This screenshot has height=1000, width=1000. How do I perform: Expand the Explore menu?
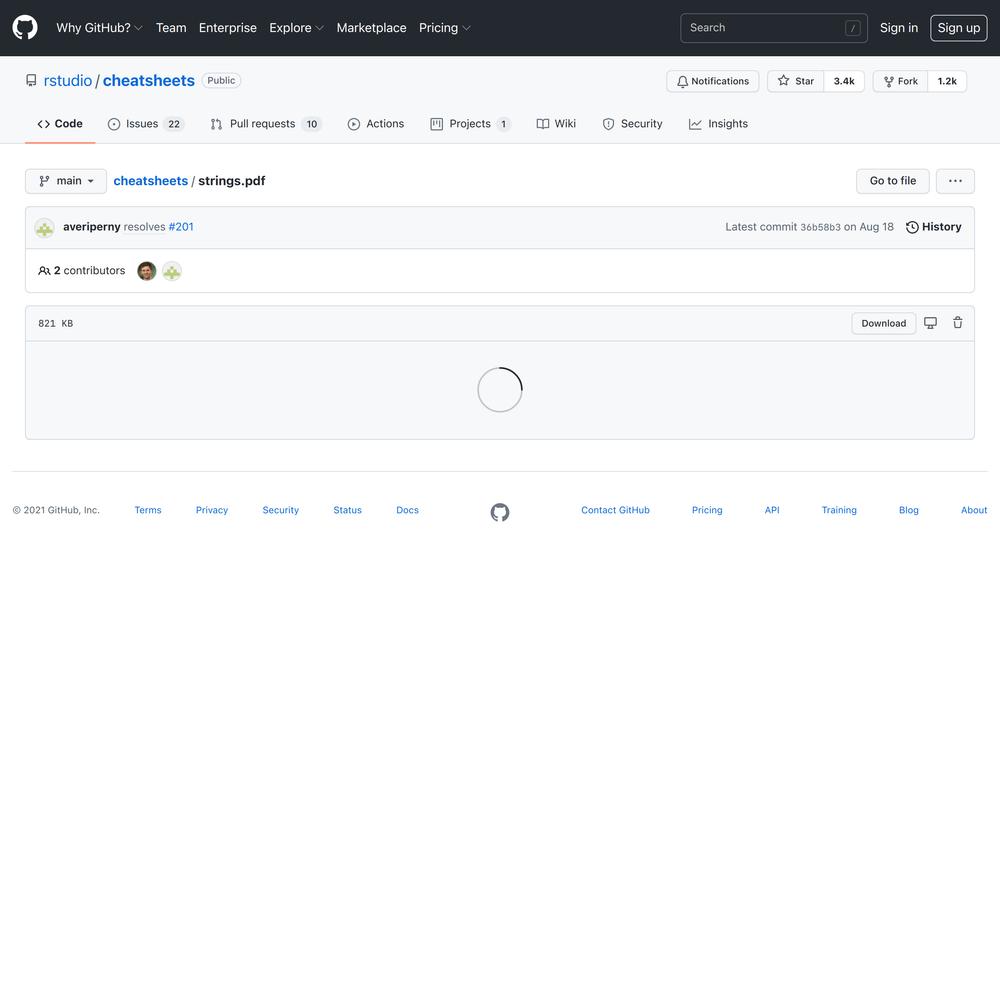click(297, 28)
